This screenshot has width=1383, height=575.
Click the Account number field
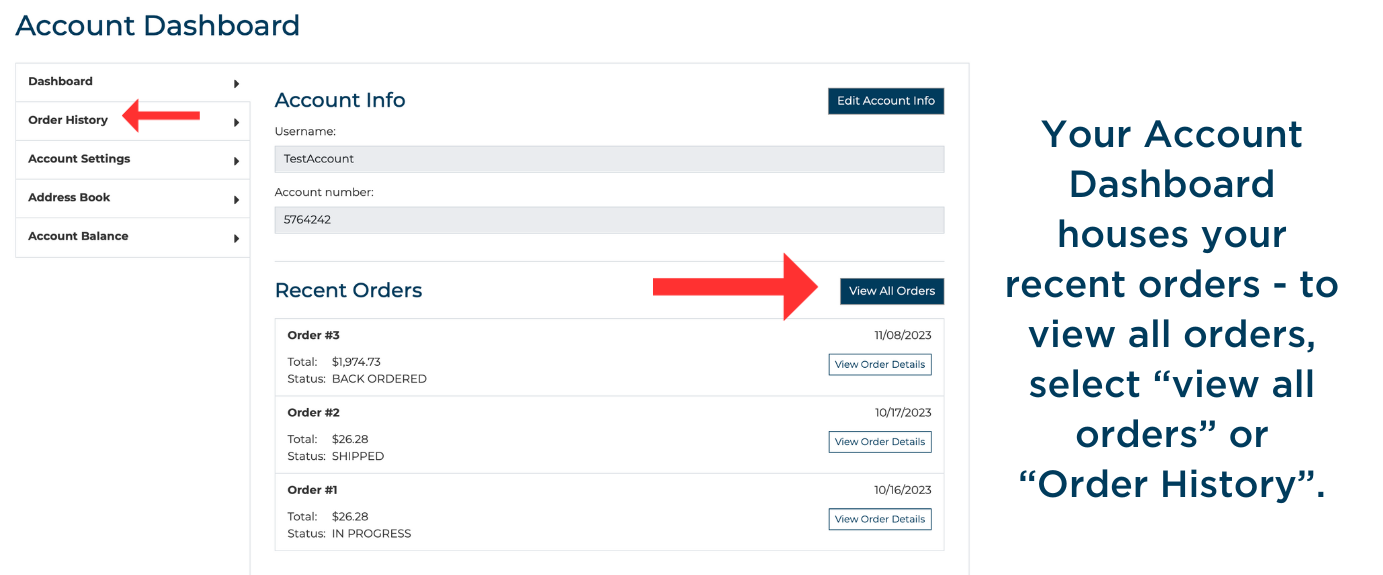(x=609, y=220)
